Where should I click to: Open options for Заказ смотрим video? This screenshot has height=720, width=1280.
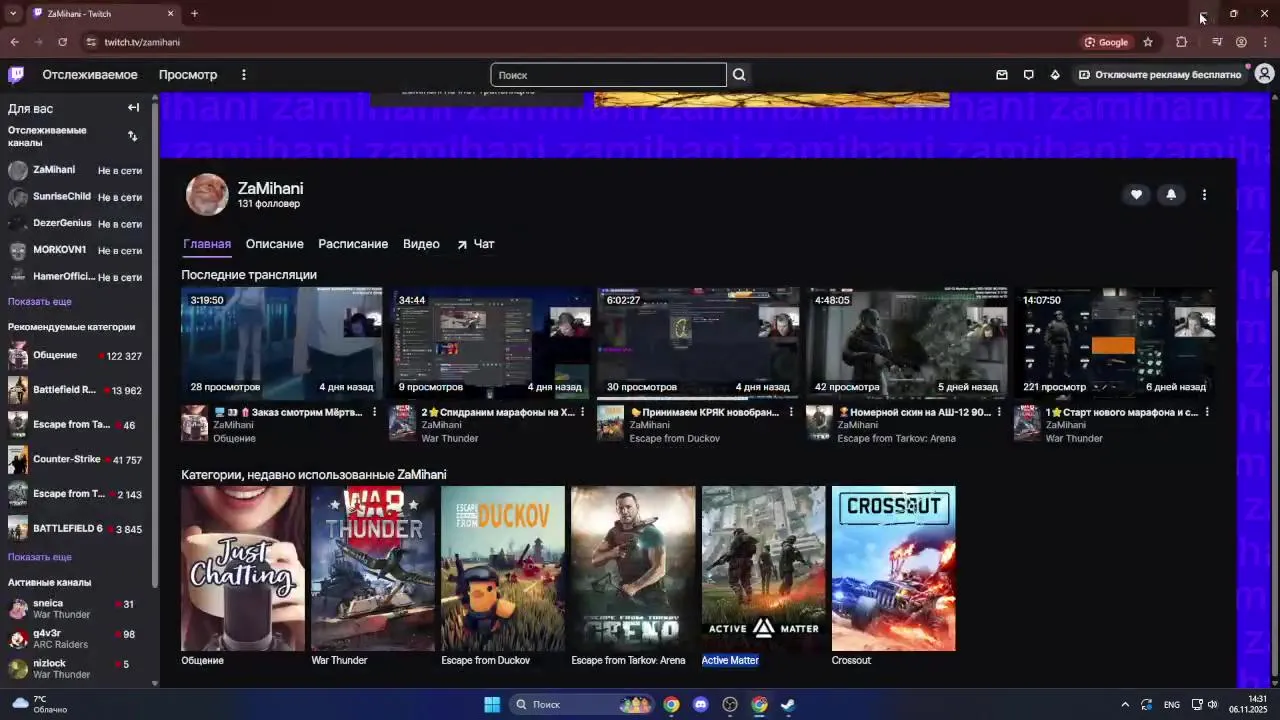375,412
